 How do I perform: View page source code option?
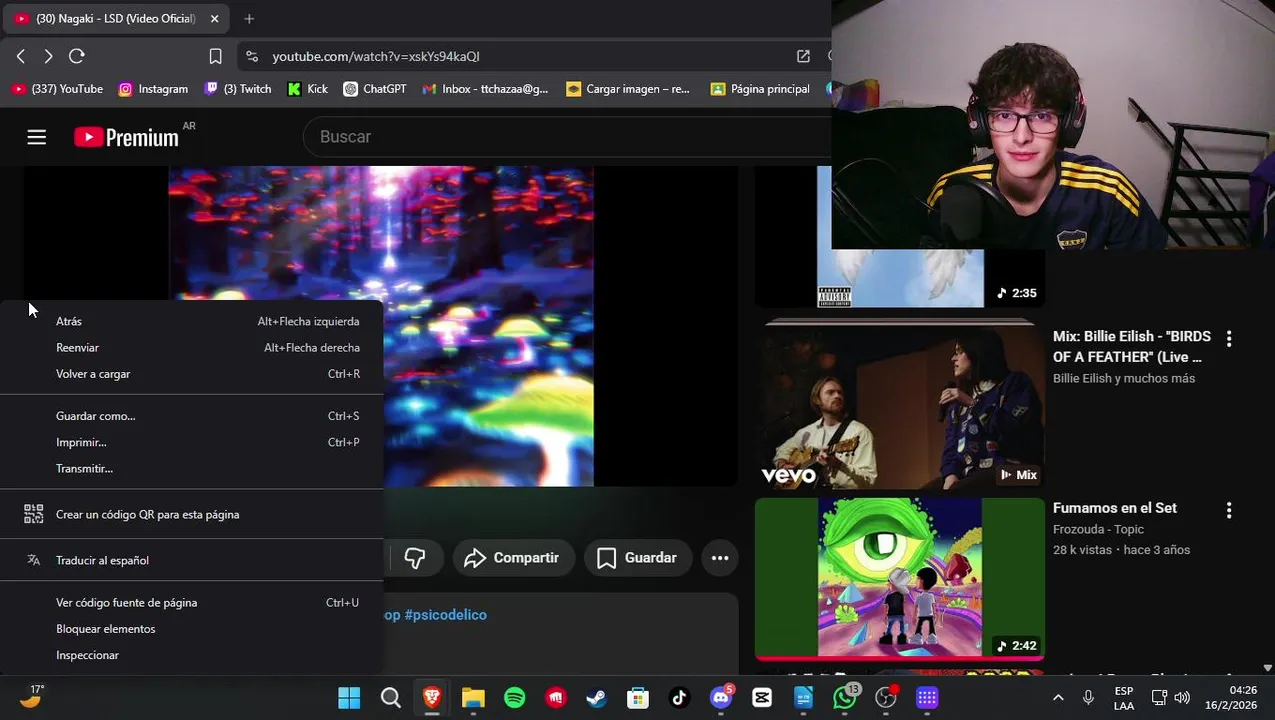click(x=192, y=602)
